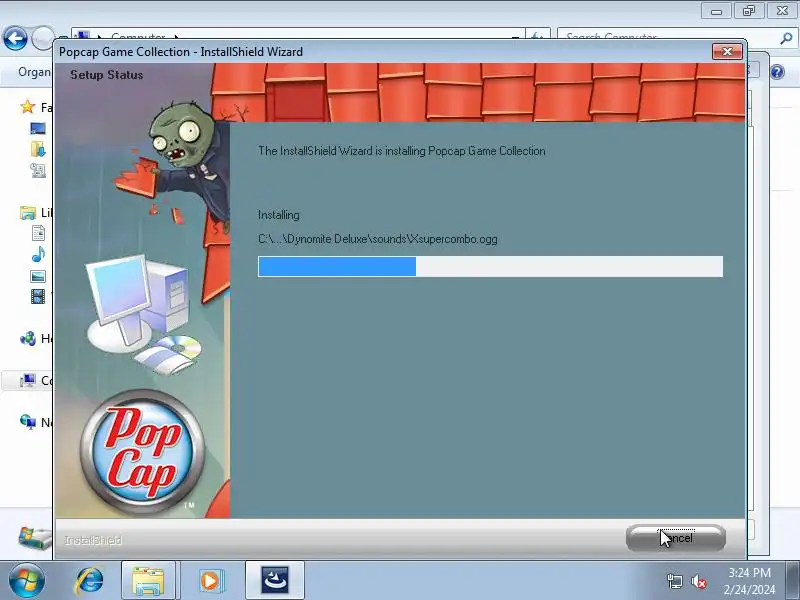Screen dimensions: 800x600
Task: Click the installation progress bar
Action: pos(490,266)
